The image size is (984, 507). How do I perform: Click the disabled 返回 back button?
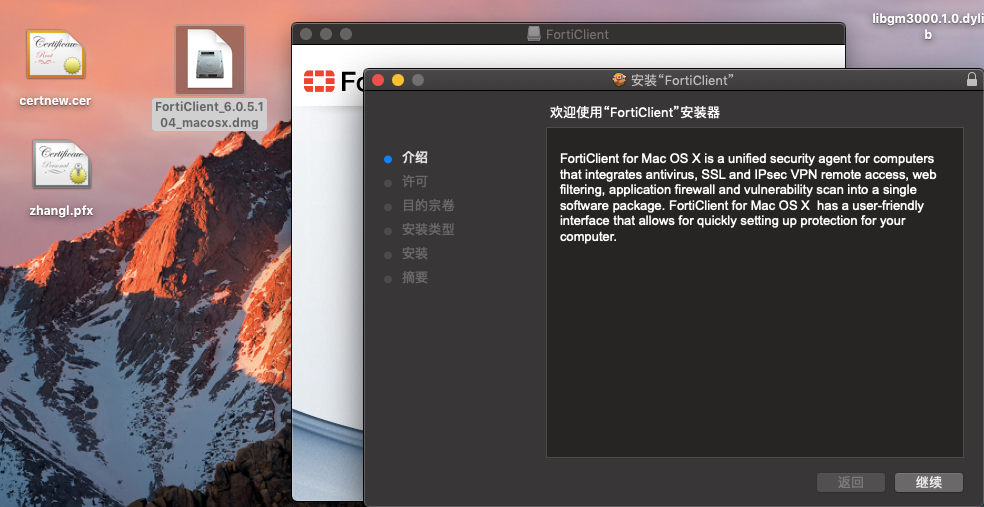850,483
